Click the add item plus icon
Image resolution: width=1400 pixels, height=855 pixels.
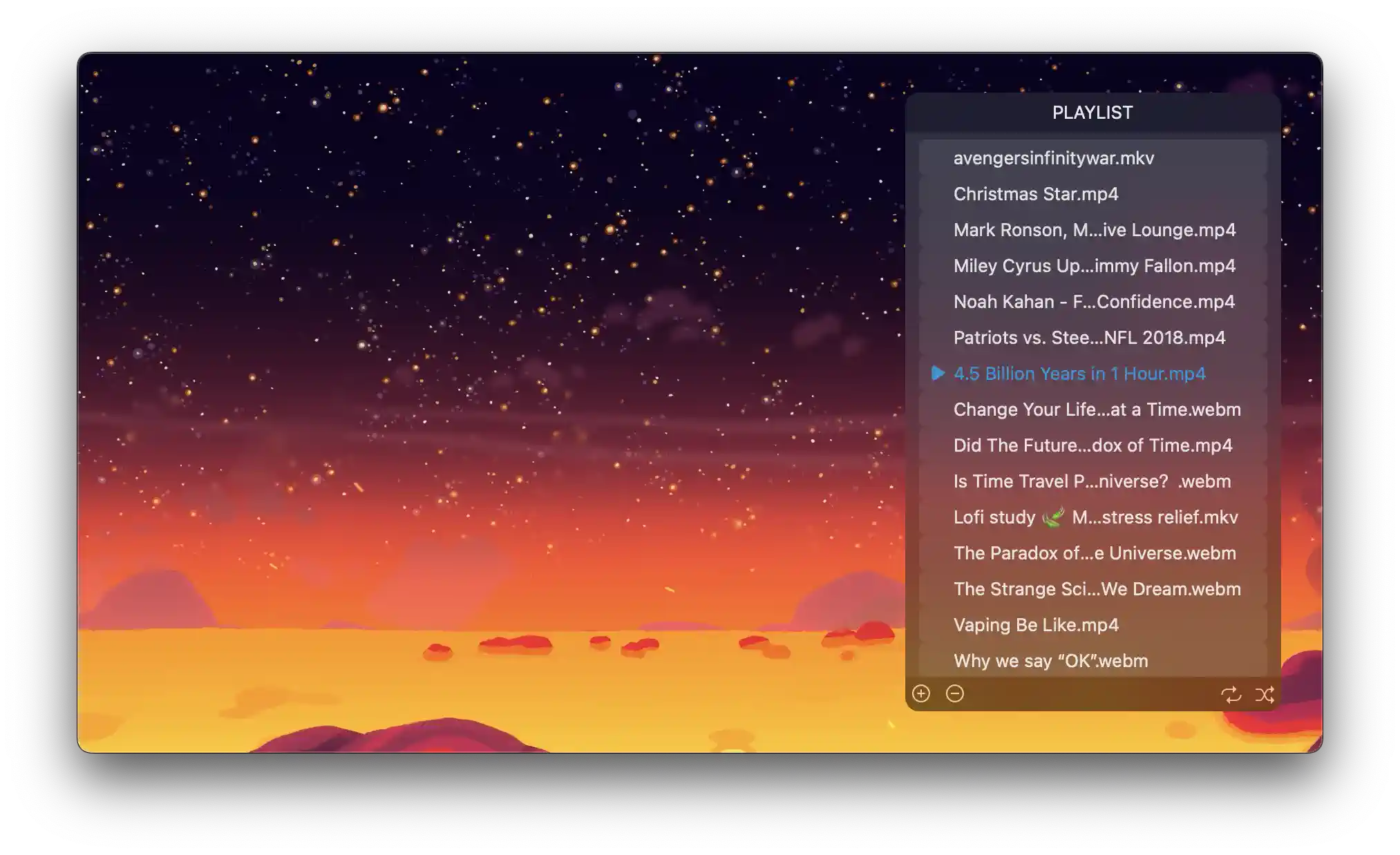click(920, 693)
